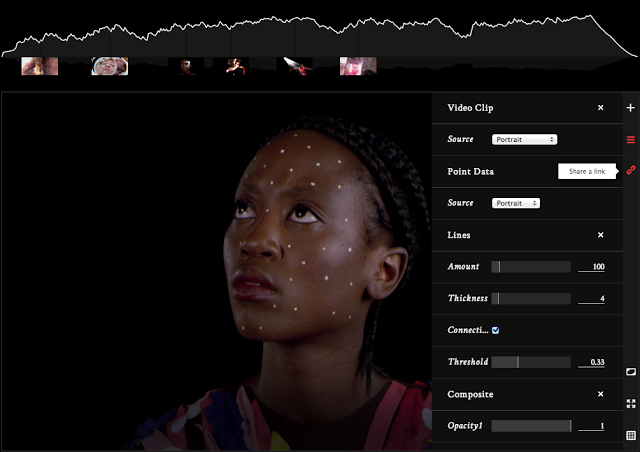
Task: Click the Share a link tooltip
Action: [x=587, y=171]
